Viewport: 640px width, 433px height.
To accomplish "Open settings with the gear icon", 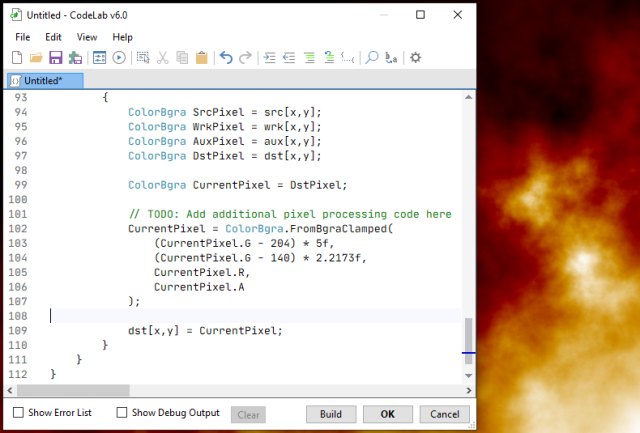I will [x=416, y=58].
